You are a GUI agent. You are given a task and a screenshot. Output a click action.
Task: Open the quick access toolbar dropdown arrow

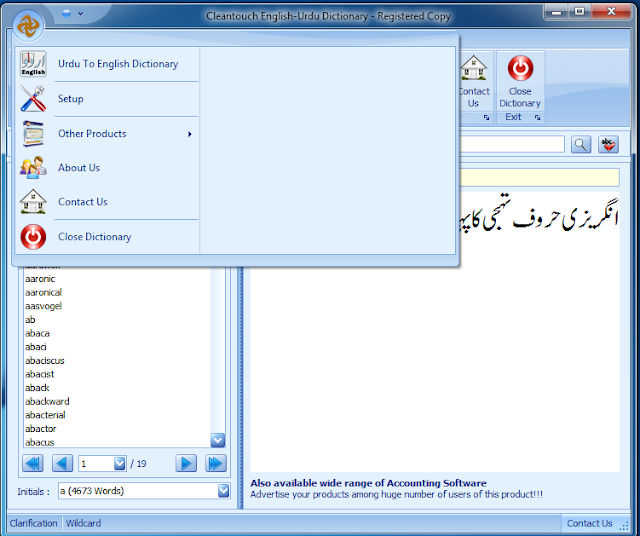click(x=80, y=13)
